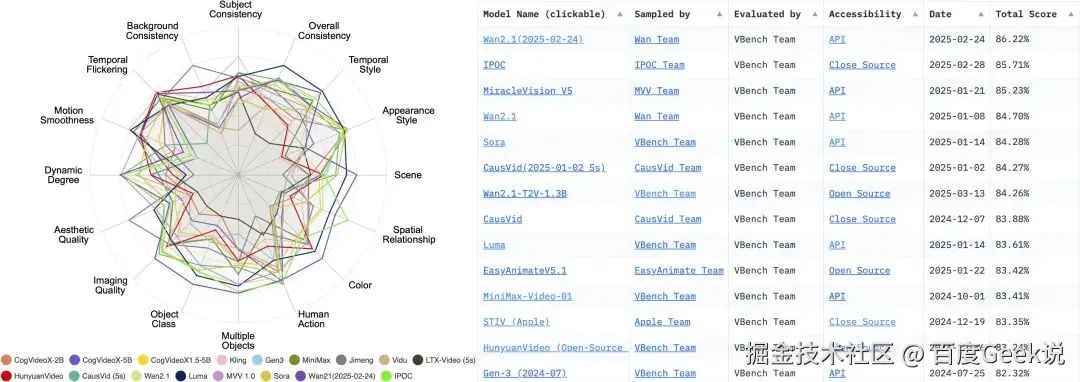
Task: Click the Close Source link for CausVid
Action: tap(862, 220)
